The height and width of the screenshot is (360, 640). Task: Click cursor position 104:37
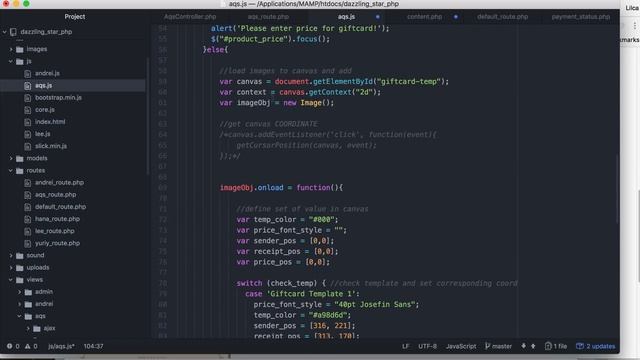[x=93, y=346]
